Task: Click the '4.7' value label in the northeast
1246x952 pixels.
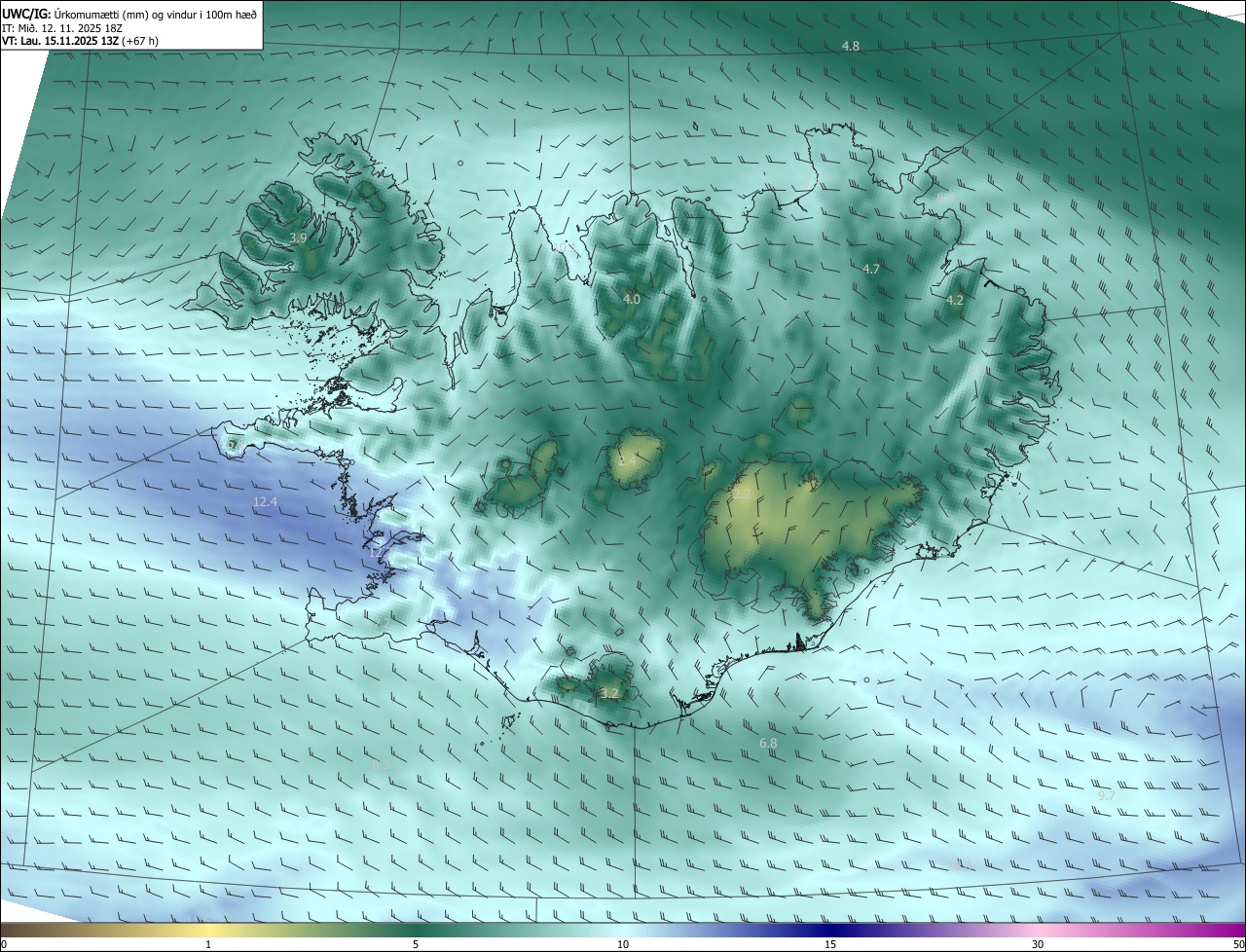Action: (x=871, y=270)
